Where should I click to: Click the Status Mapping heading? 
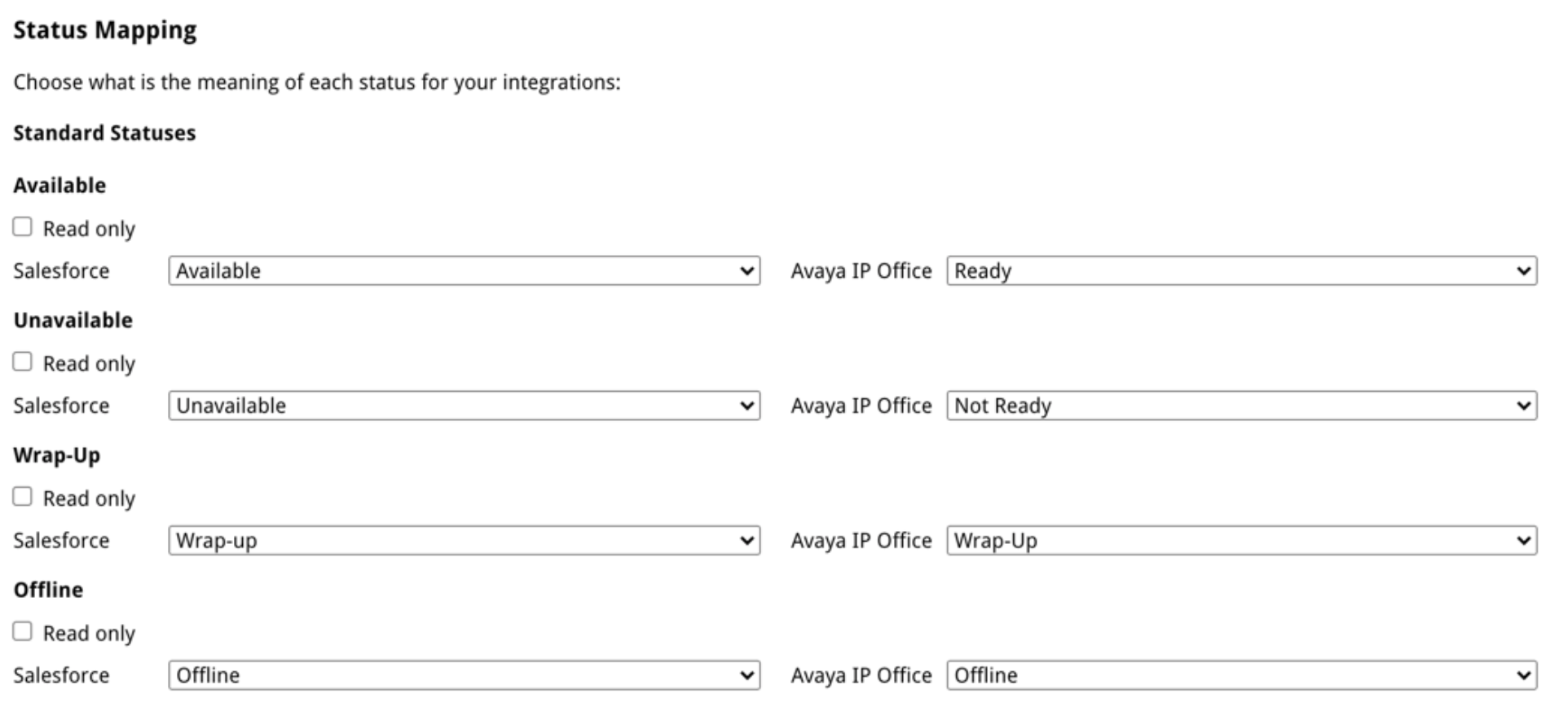point(105,31)
